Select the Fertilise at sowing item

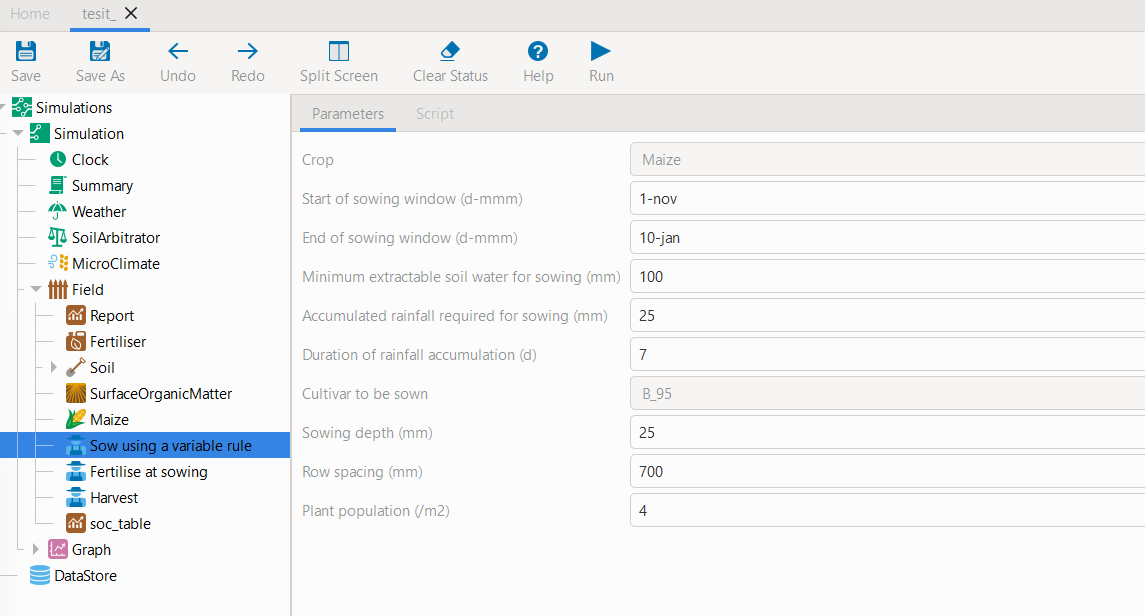(x=148, y=472)
